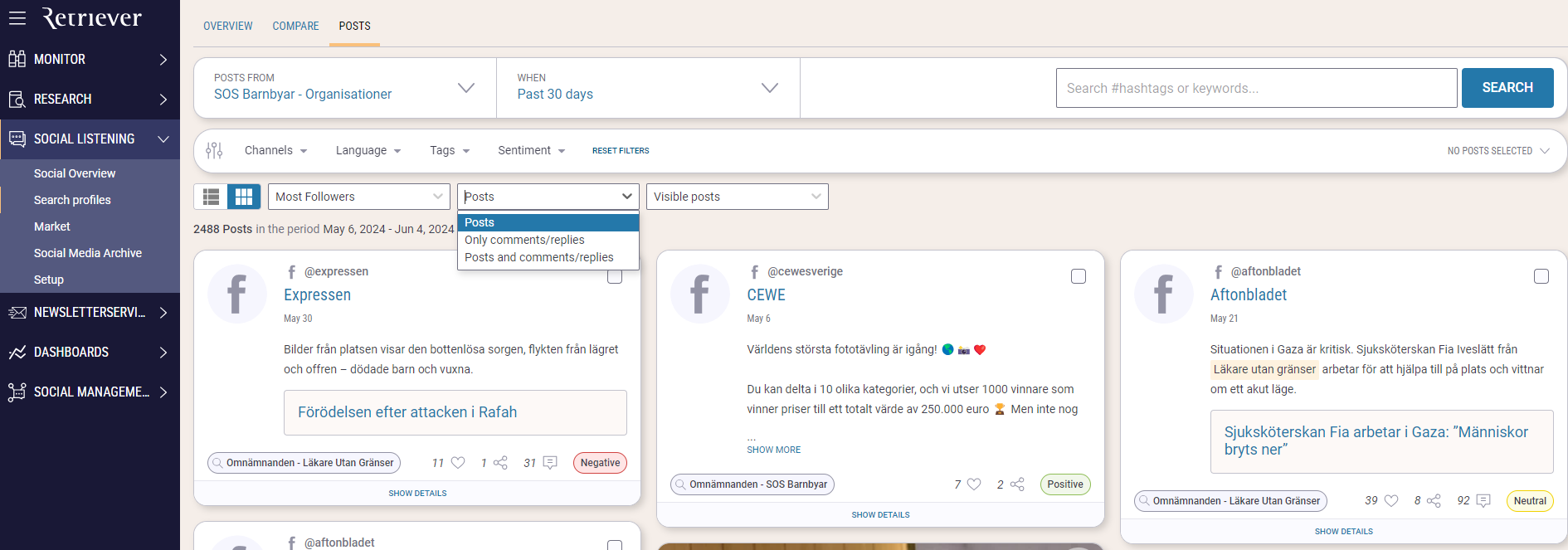Click the comment icon on Aftonbladet post
This screenshot has width=1568, height=550.
pyautogui.click(x=1483, y=501)
